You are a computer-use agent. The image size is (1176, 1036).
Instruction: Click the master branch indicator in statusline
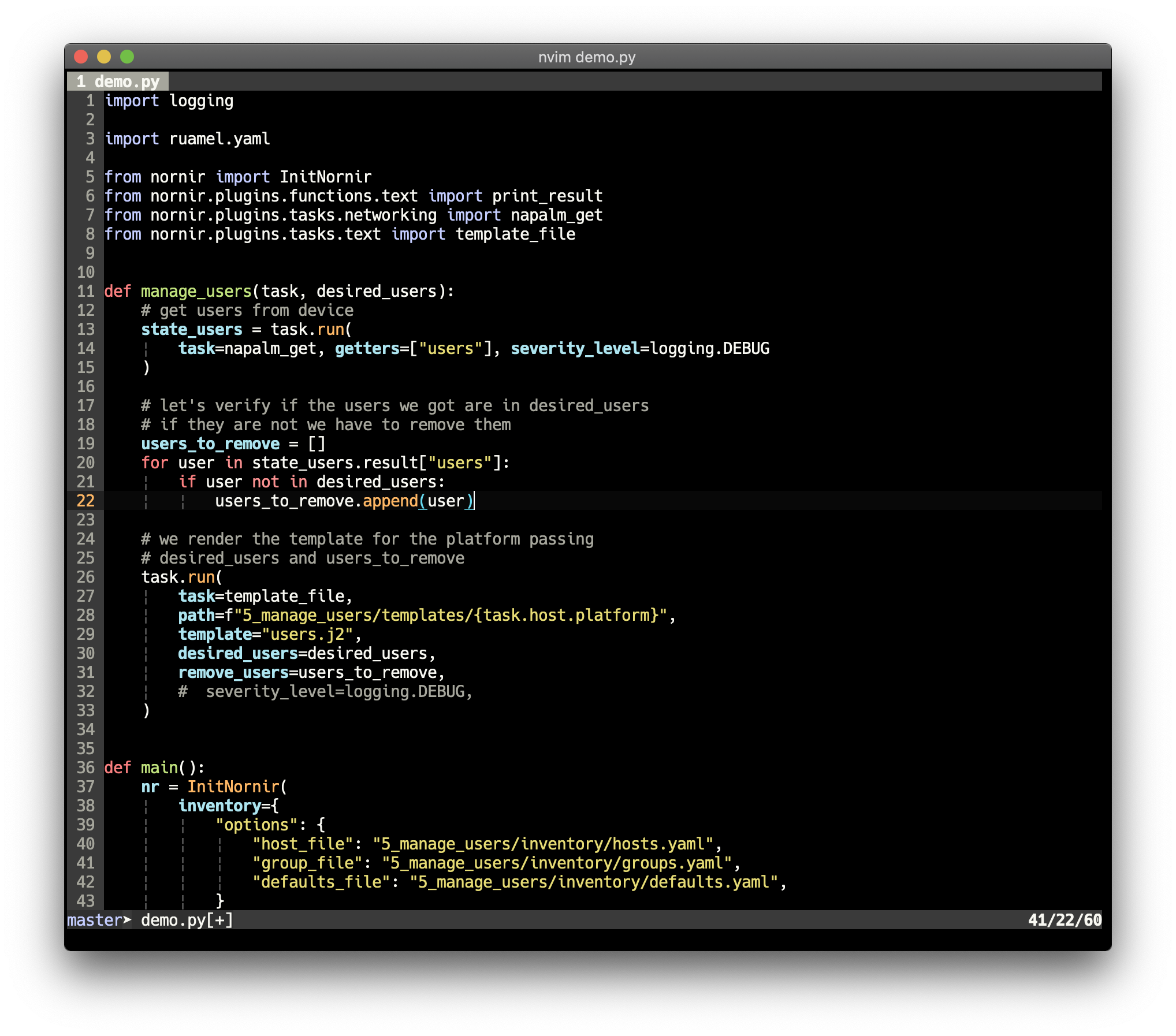pyautogui.click(x=94, y=921)
